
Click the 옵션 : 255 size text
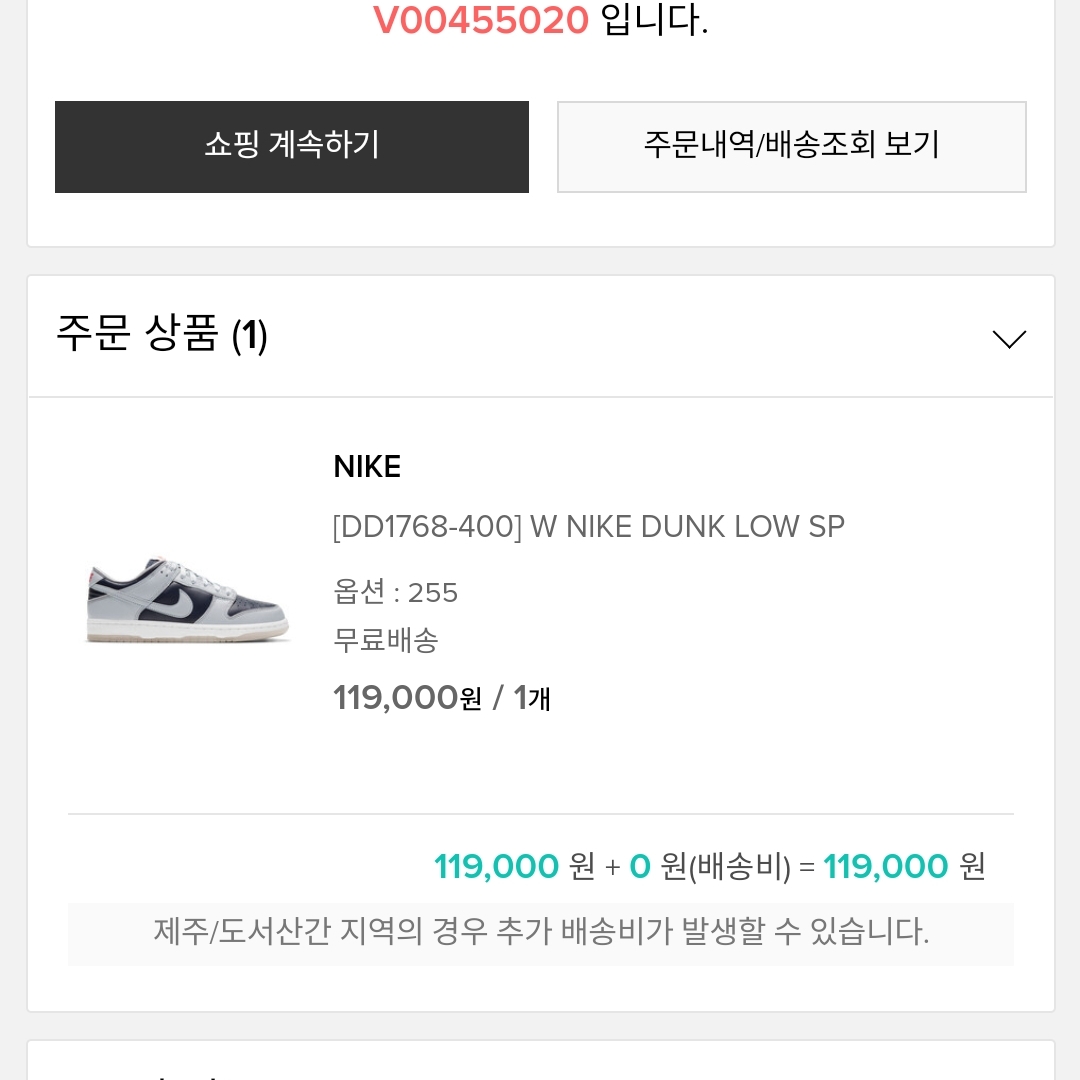coord(395,592)
